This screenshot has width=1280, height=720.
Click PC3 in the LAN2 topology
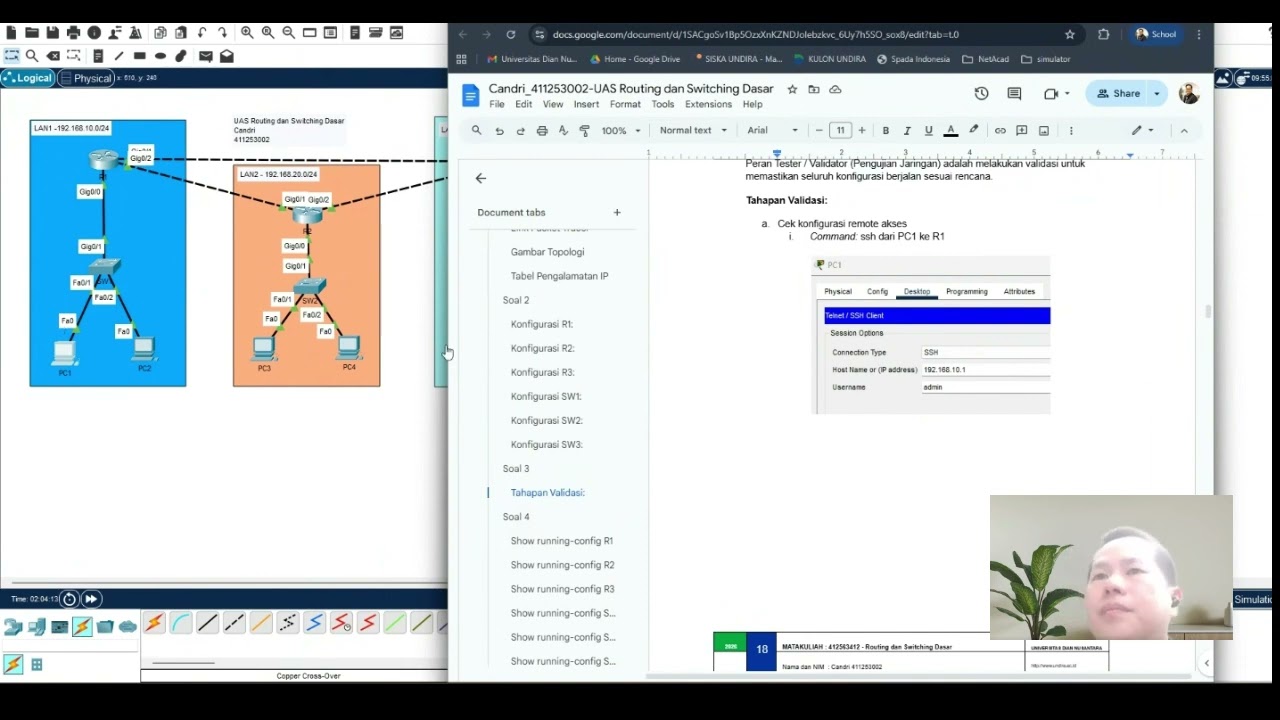[x=264, y=349]
